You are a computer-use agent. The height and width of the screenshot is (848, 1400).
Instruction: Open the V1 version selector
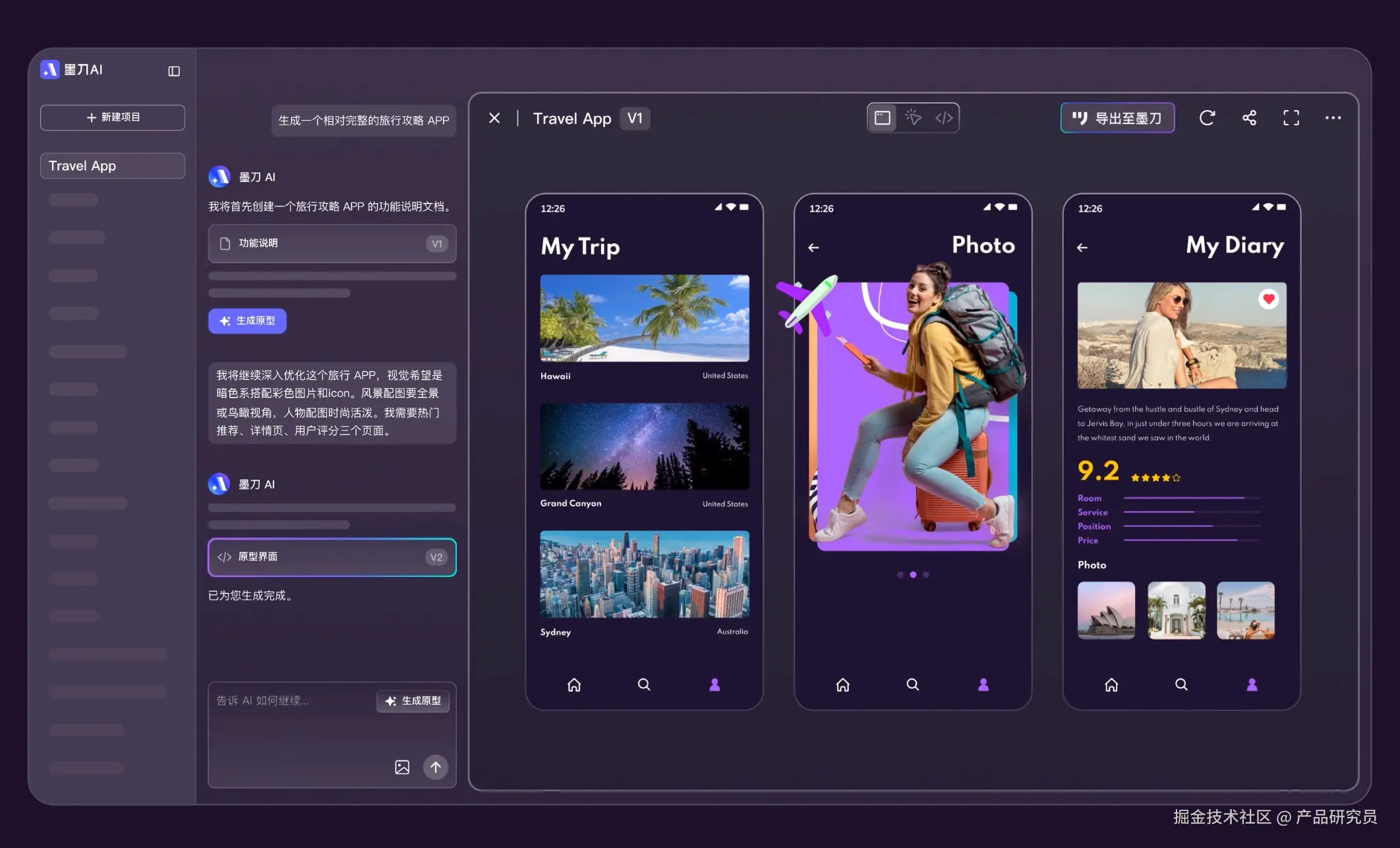pyautogui.click(x=635, y=119)
